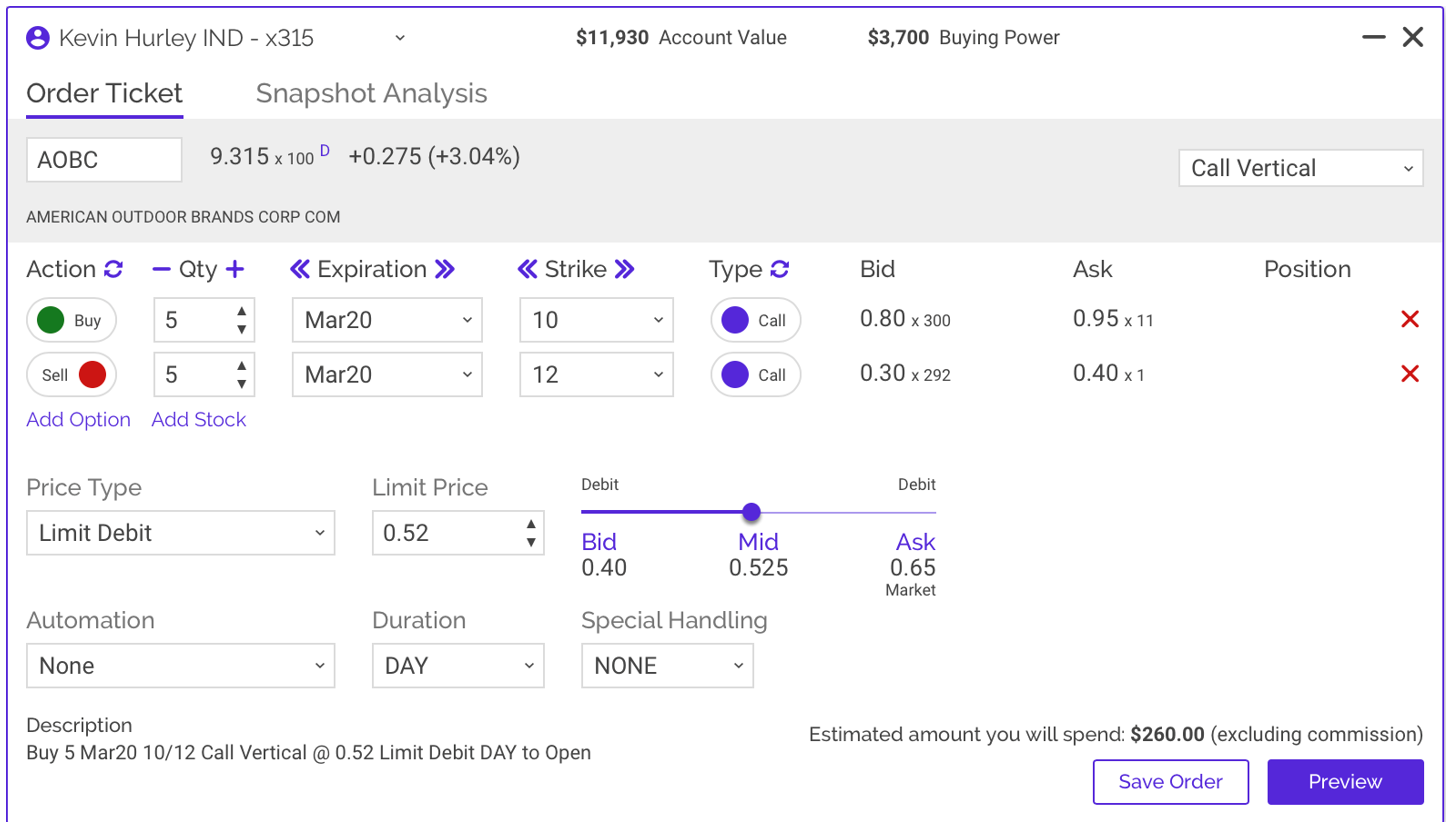Shift expiration later with right double-chevron

pyautogui.click(x=445, y=270)
